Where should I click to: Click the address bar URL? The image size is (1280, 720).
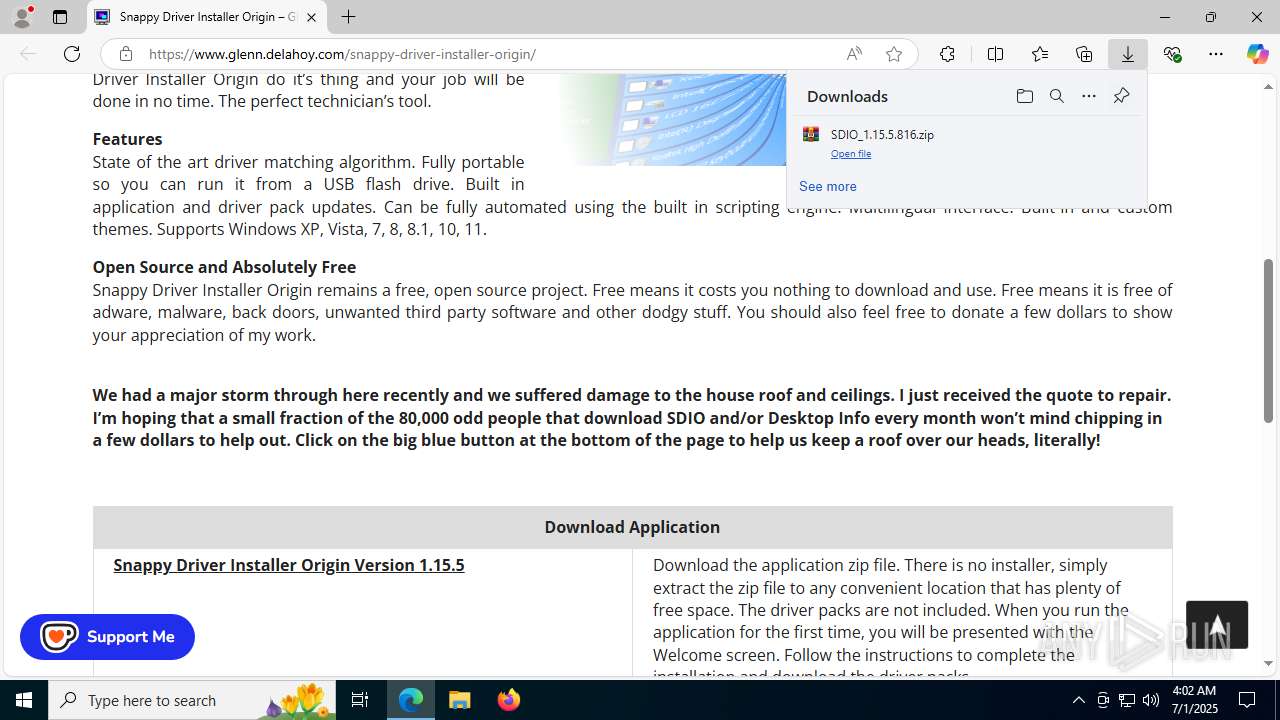[x=342, y=54]
